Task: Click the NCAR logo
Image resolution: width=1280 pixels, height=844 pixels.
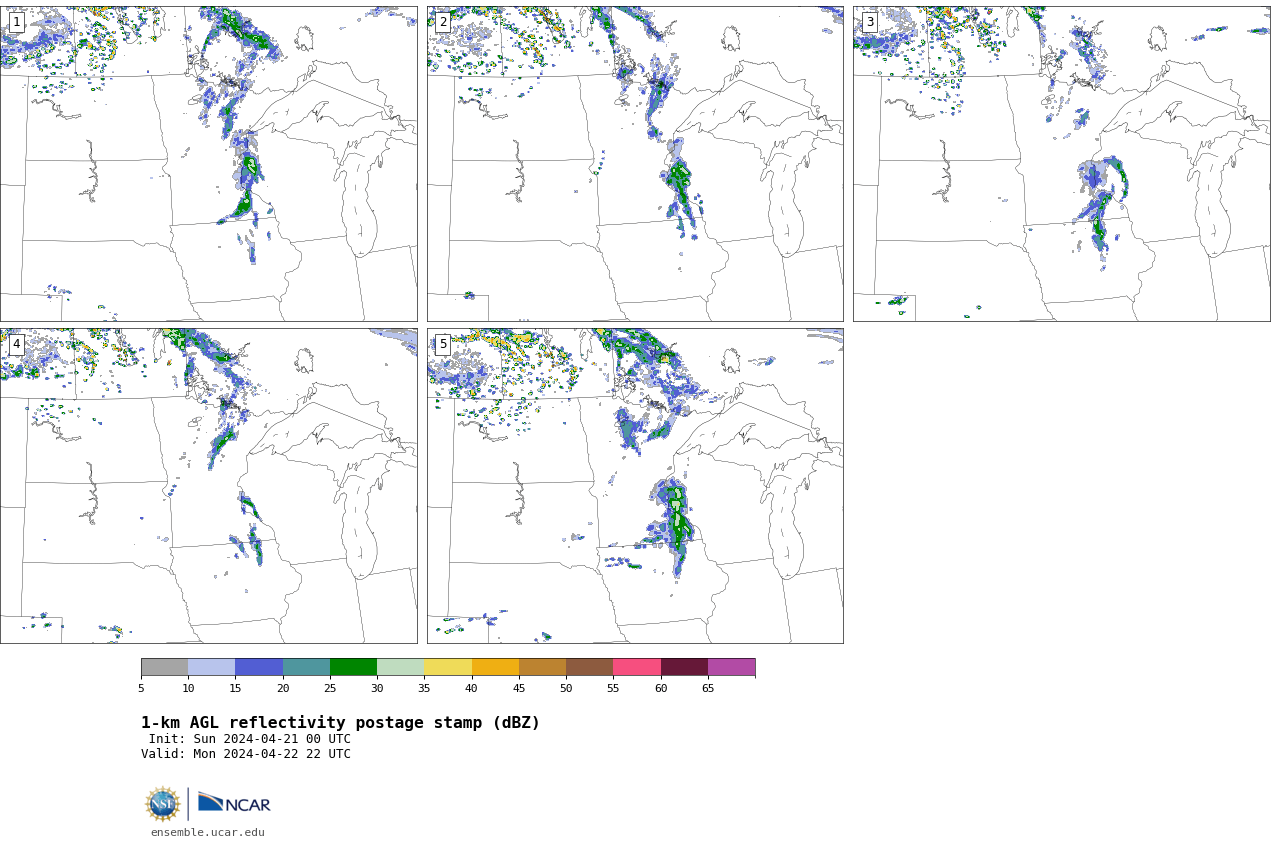Action: (234, 803)
